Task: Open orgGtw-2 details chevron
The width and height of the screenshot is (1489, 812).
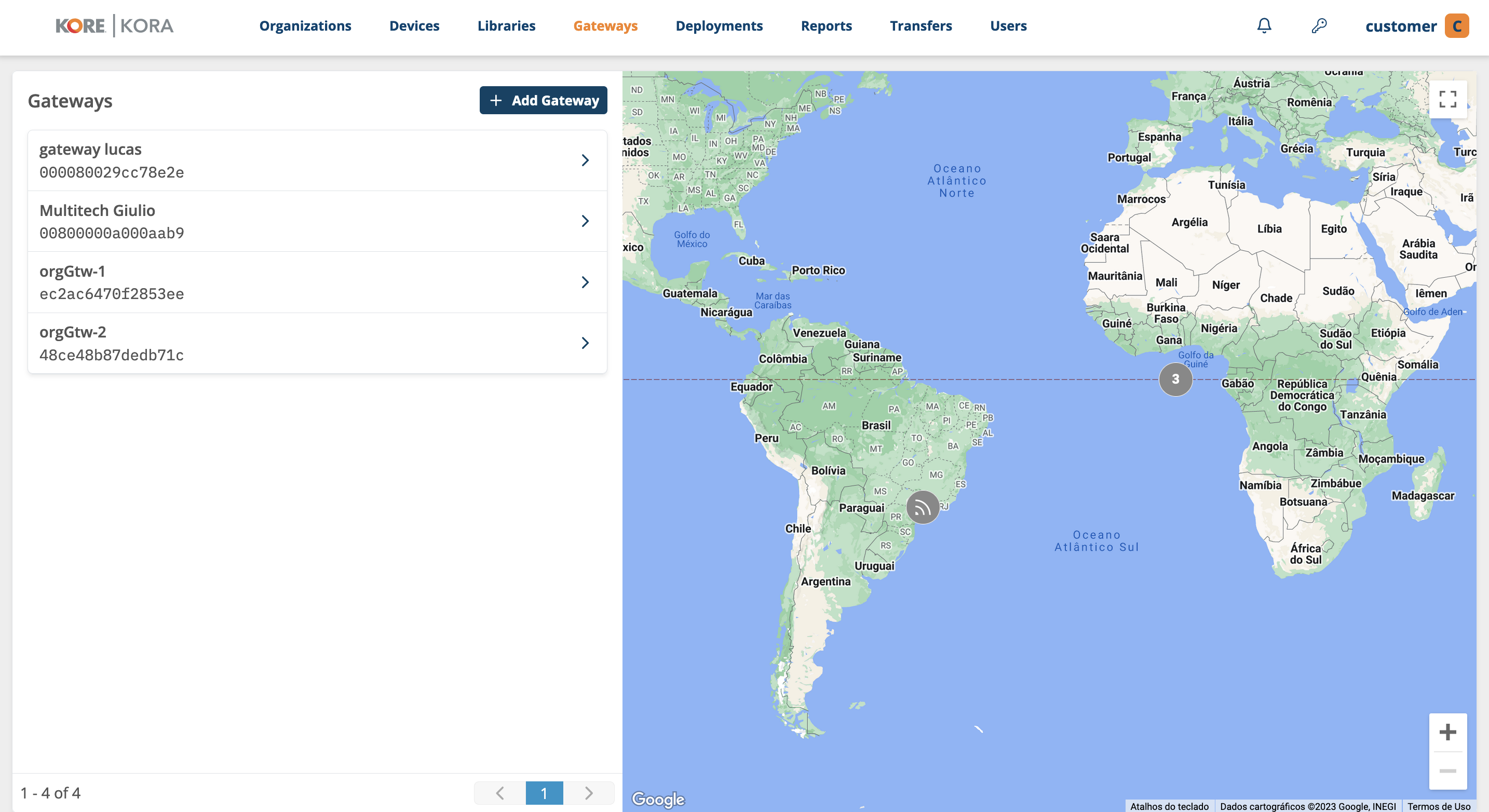Action: (x=585, y=343)
